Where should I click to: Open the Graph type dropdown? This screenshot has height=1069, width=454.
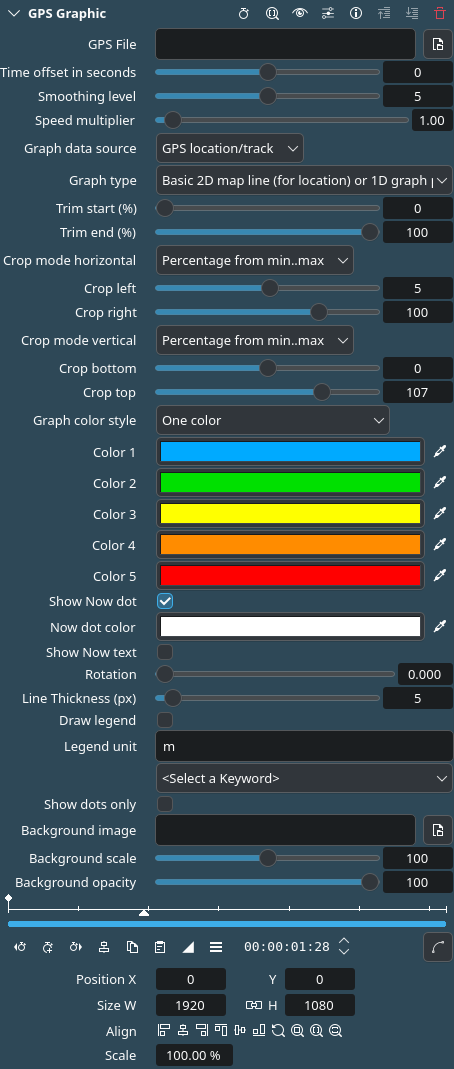point(304,181)
